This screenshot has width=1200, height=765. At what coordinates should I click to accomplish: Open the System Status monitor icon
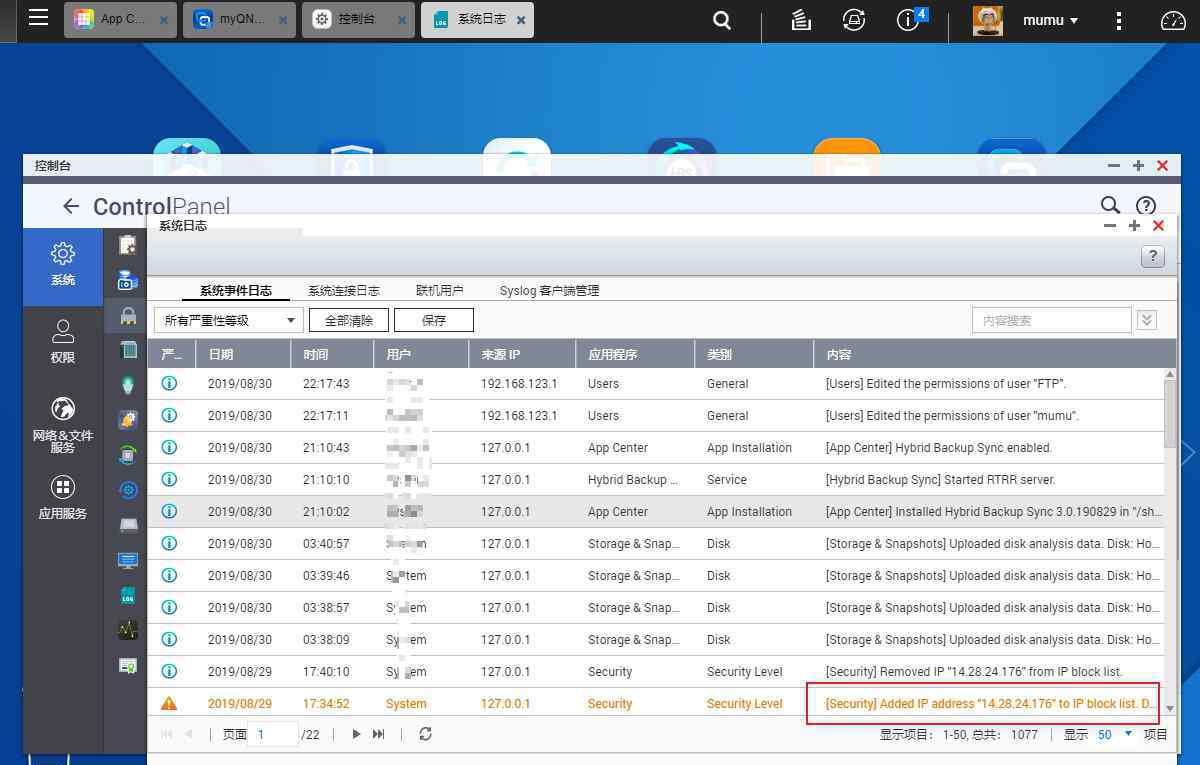(x=128, y=560)
